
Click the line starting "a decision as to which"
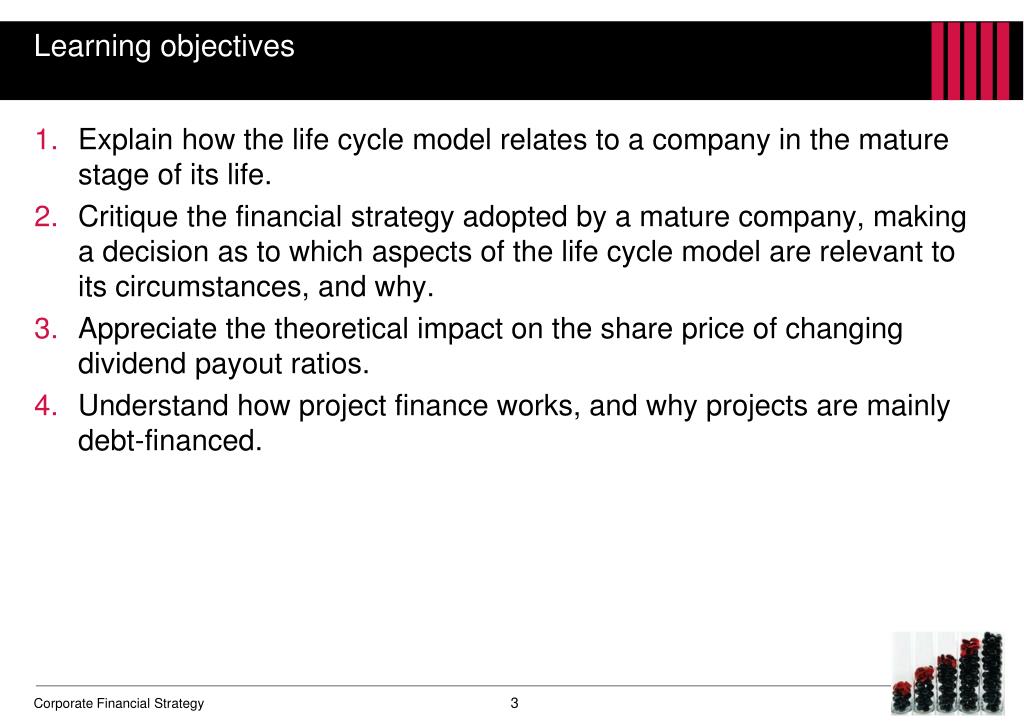tap(516, 252)
